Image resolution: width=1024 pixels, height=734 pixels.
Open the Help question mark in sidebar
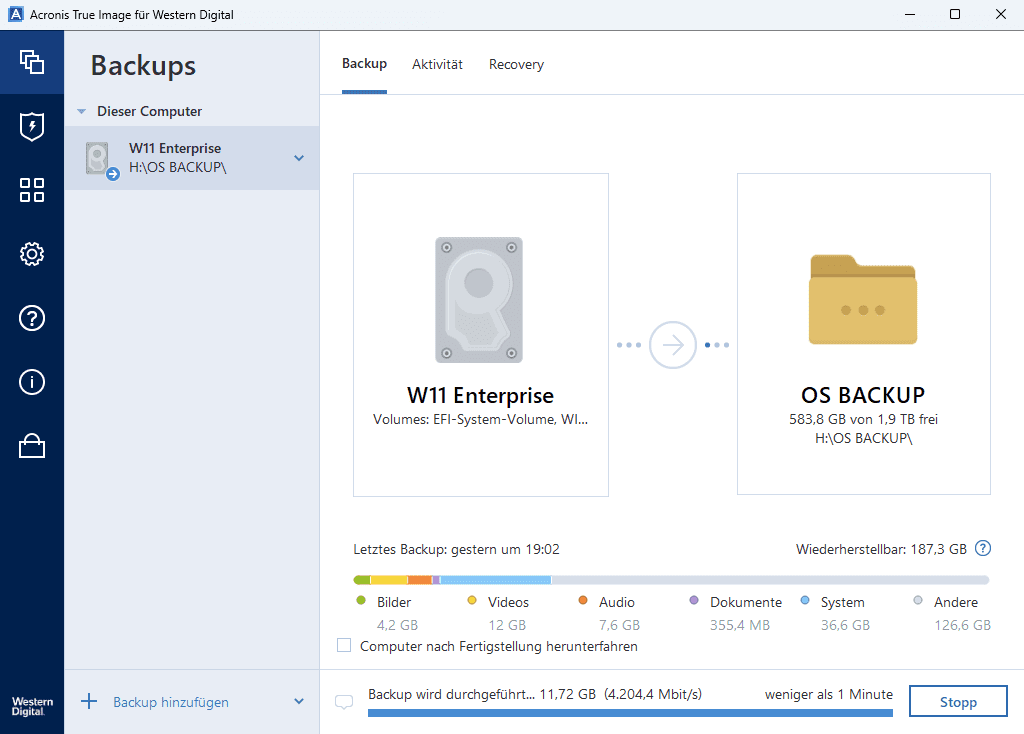(32, 318)
